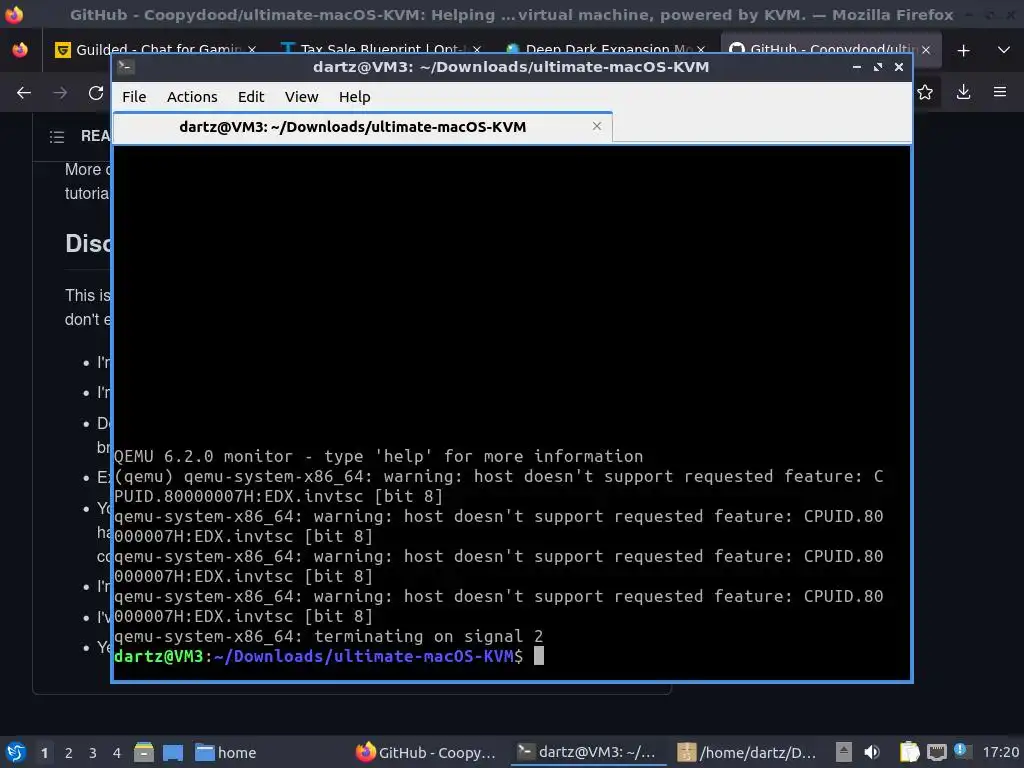The image size is (1024, 768).
Task: Switch to the GitHub Firefox window via taskbar
Action: pos(426,753)
